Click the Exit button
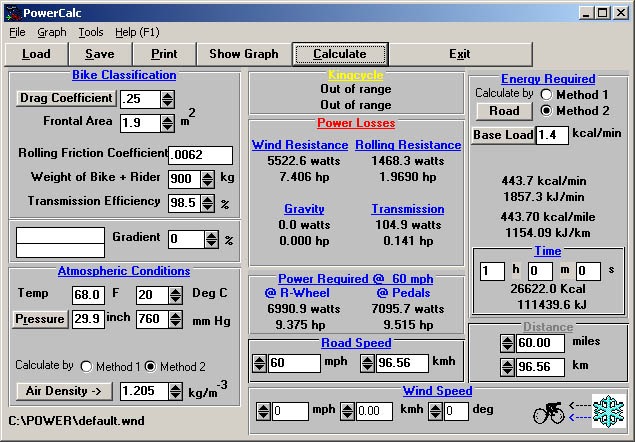Screen dimensions: 635x442 coord(460,54)
